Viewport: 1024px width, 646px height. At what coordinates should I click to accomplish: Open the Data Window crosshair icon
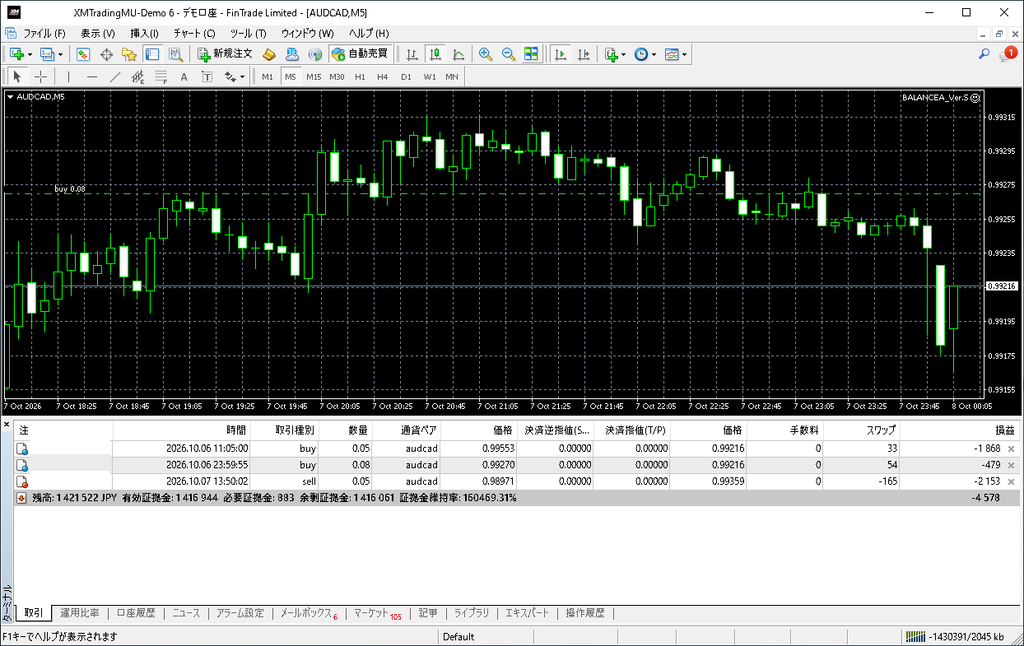click(106, 54)
